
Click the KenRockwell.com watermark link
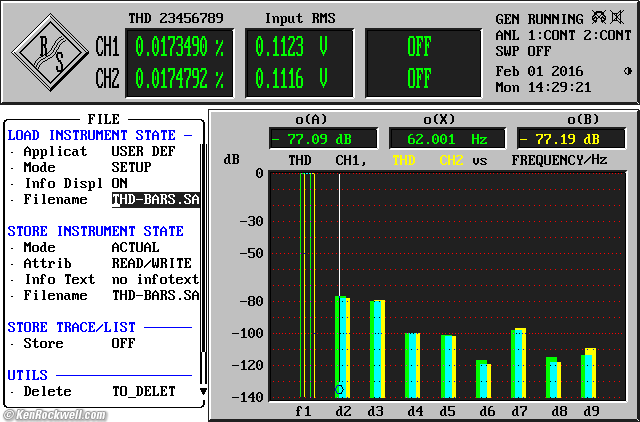(52, 413)
